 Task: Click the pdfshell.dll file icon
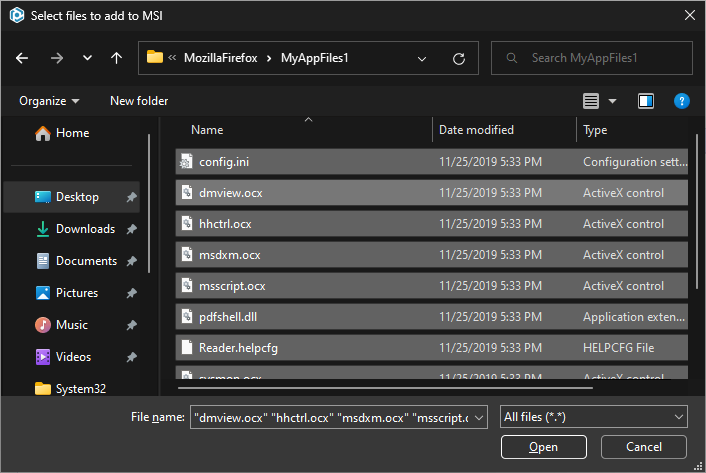(186, 317)
